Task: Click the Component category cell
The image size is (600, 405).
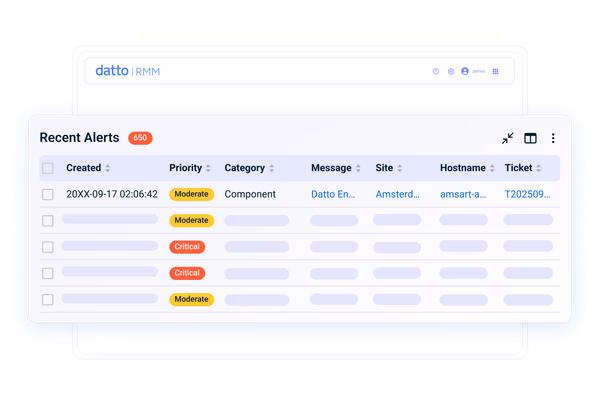Action: (x=250, y=194)
